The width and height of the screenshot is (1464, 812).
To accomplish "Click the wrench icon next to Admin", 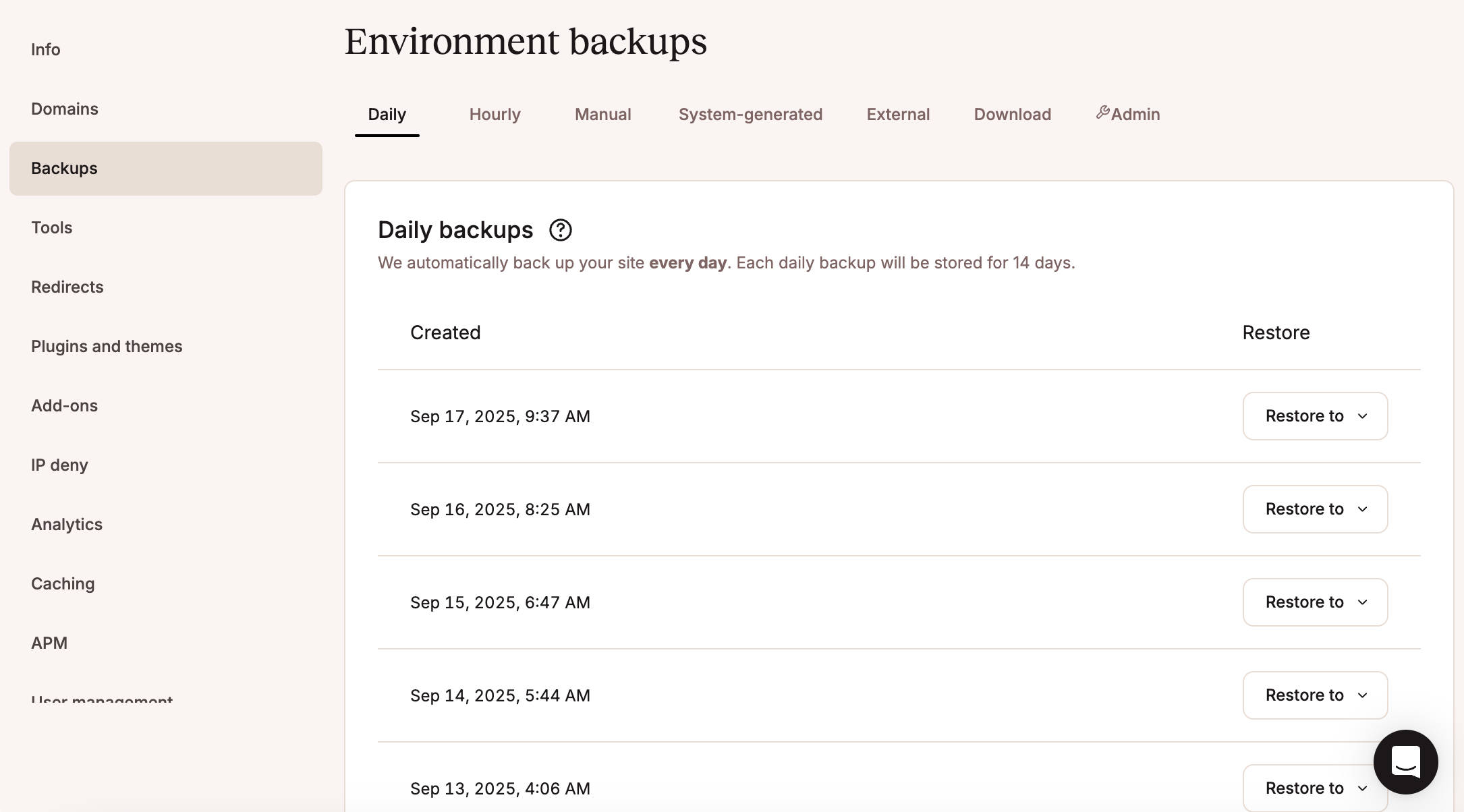I will [1104, 112].
